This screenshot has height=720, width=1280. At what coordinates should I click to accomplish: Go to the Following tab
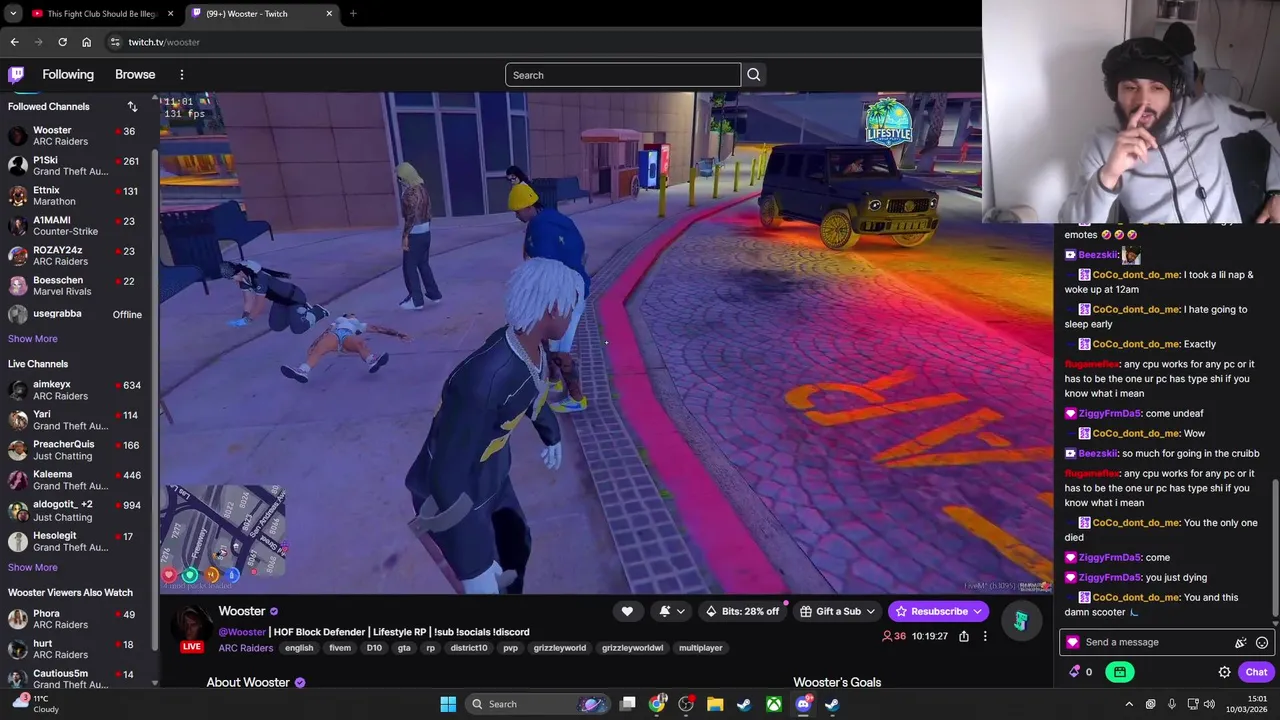(68, 75)
